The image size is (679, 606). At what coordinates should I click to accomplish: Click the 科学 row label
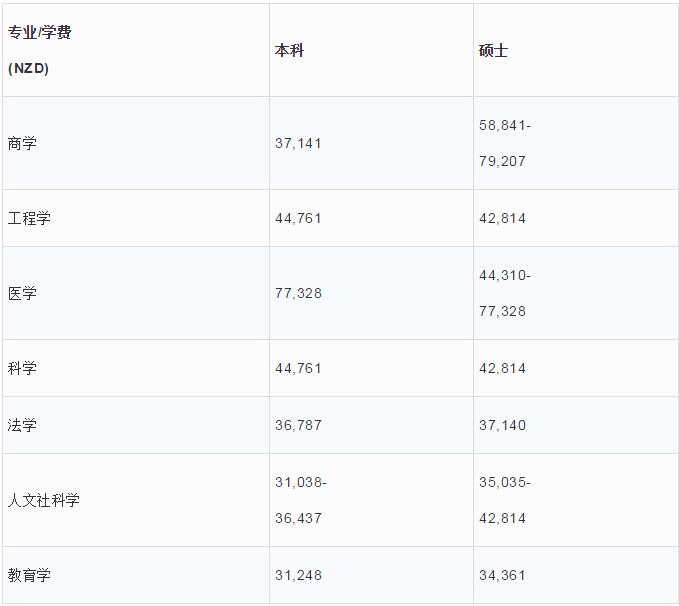[x=22, y=368]
